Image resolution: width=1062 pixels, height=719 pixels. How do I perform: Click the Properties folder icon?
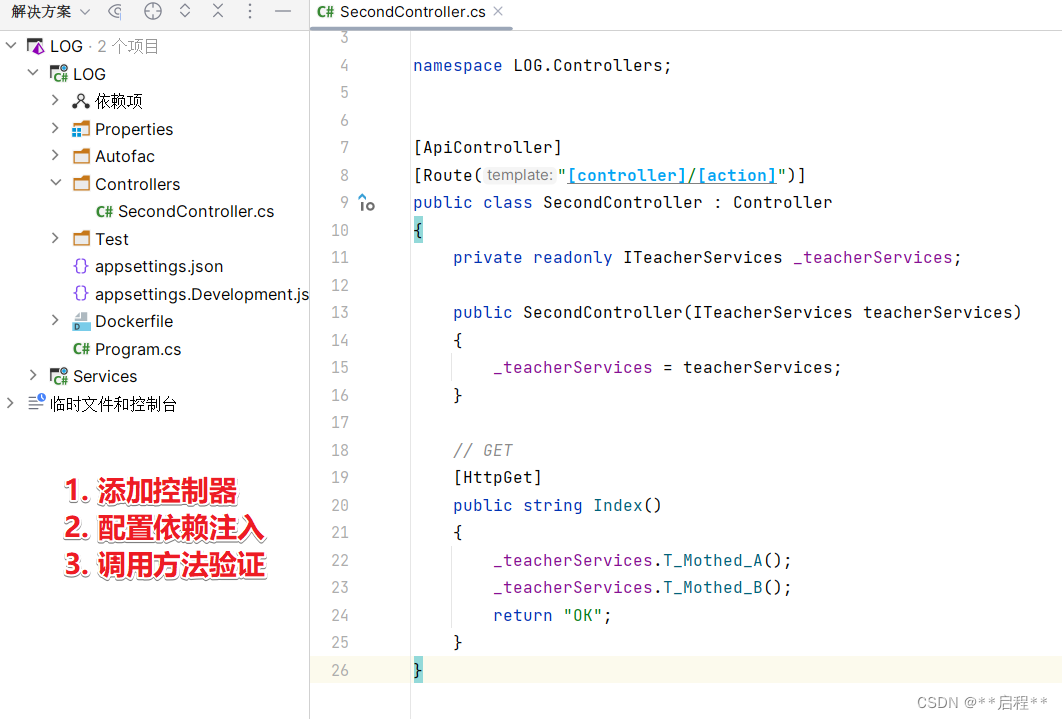click(81, 129)
